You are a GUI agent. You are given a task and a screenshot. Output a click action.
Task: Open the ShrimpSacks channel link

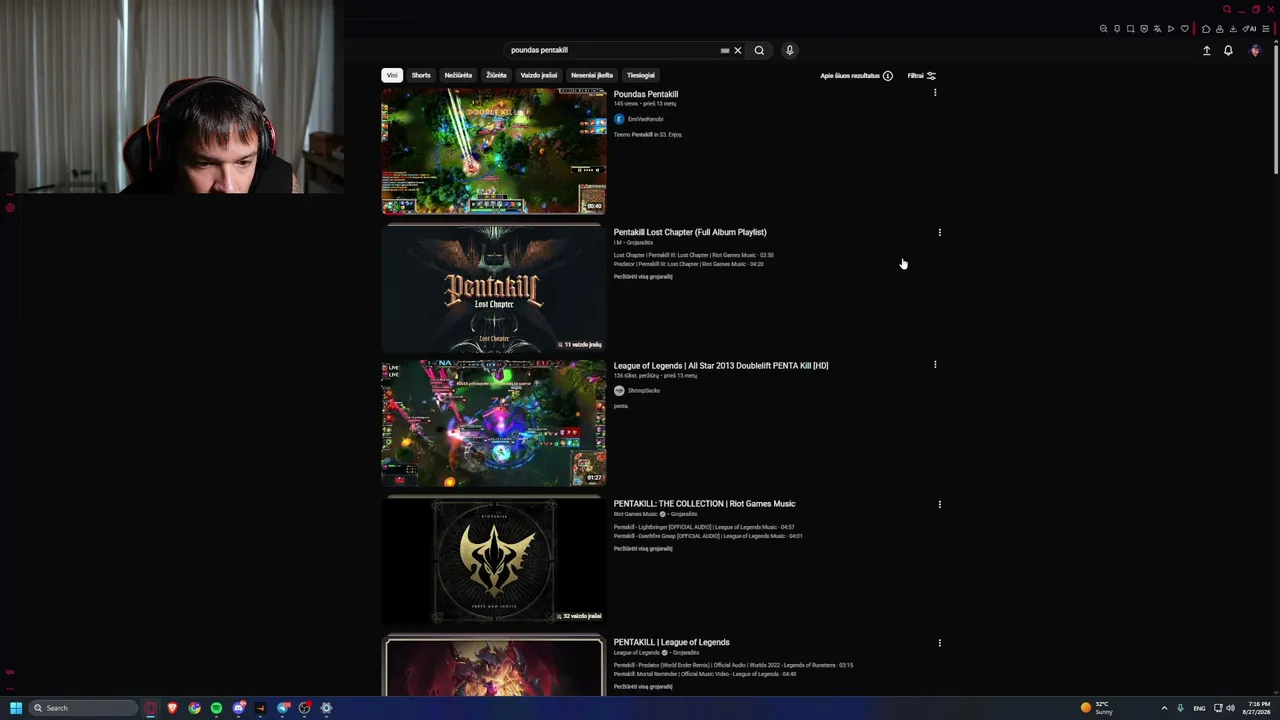(644, 391)
